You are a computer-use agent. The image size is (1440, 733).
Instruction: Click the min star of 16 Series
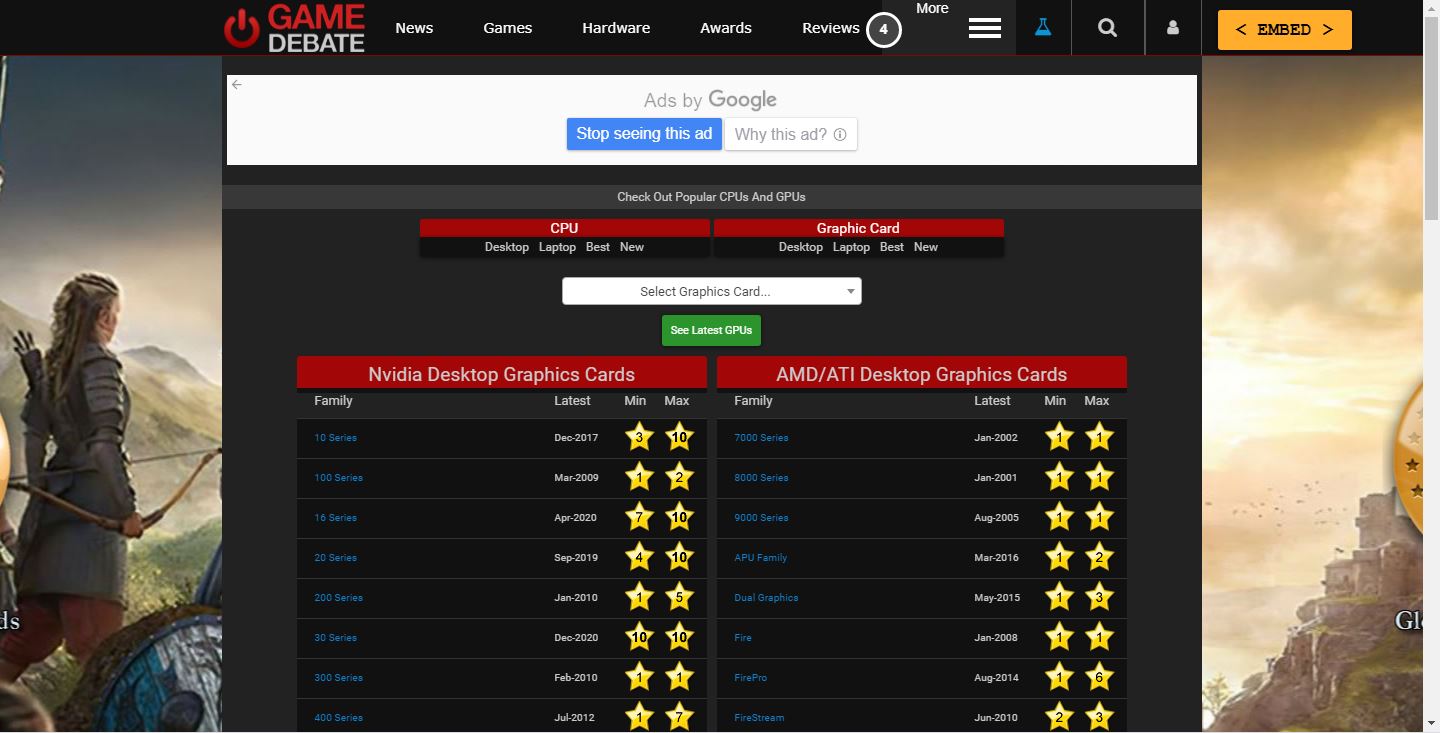(639, 518)
